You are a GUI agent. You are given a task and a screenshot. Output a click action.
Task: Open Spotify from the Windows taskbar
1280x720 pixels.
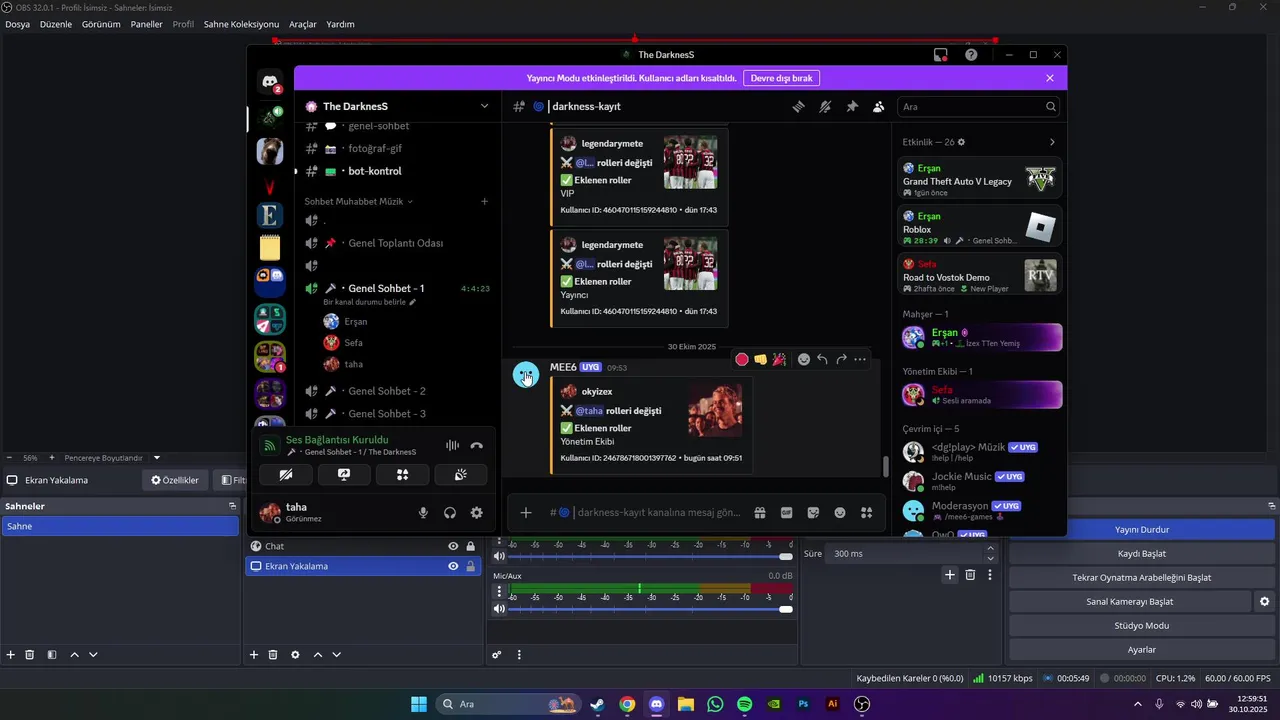click(744, 704)
